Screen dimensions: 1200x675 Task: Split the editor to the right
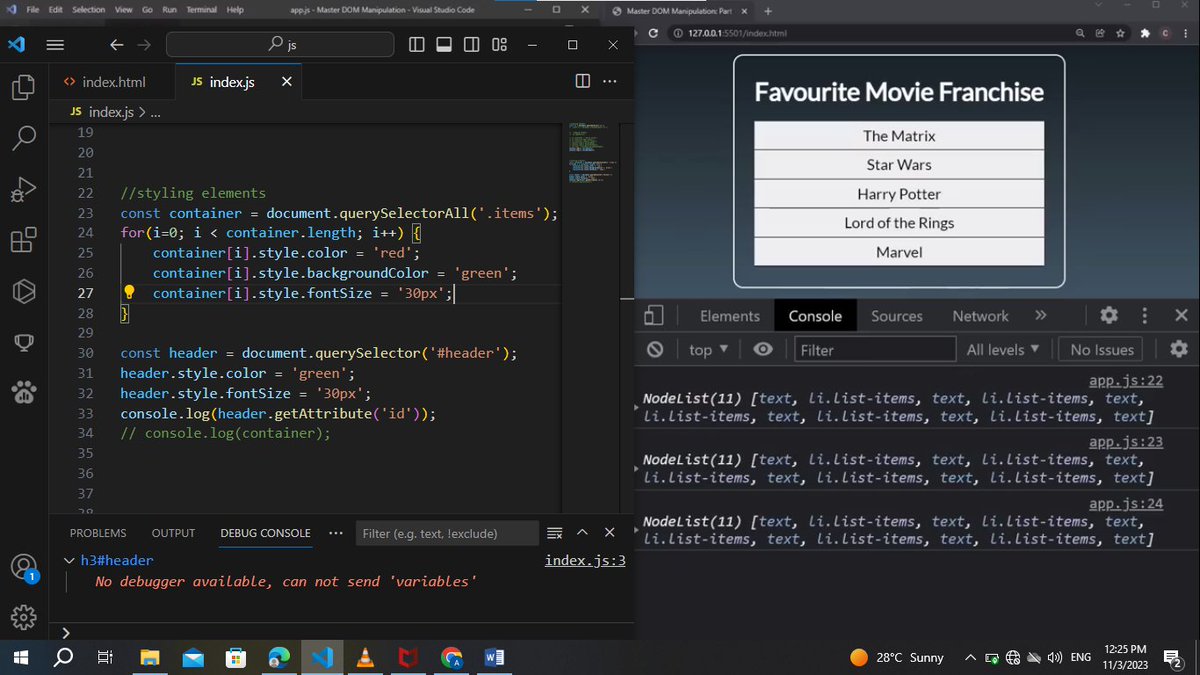tap(583, 81)
